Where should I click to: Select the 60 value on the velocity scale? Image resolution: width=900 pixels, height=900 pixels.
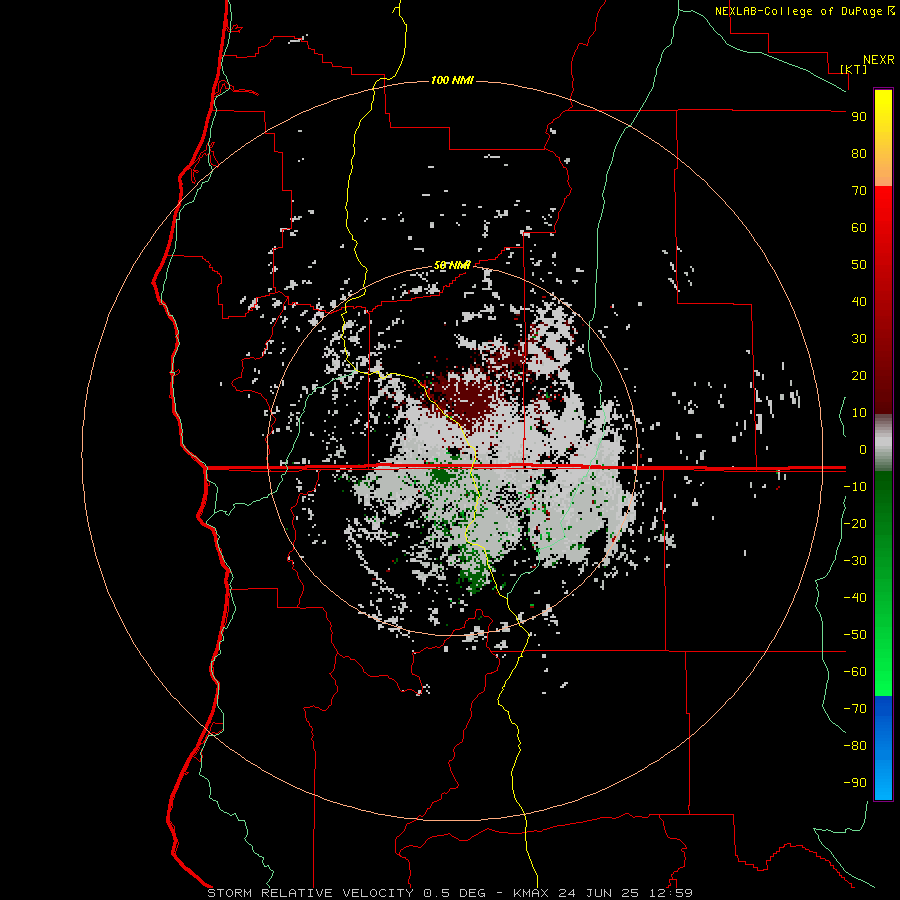(x=859, y=227)
